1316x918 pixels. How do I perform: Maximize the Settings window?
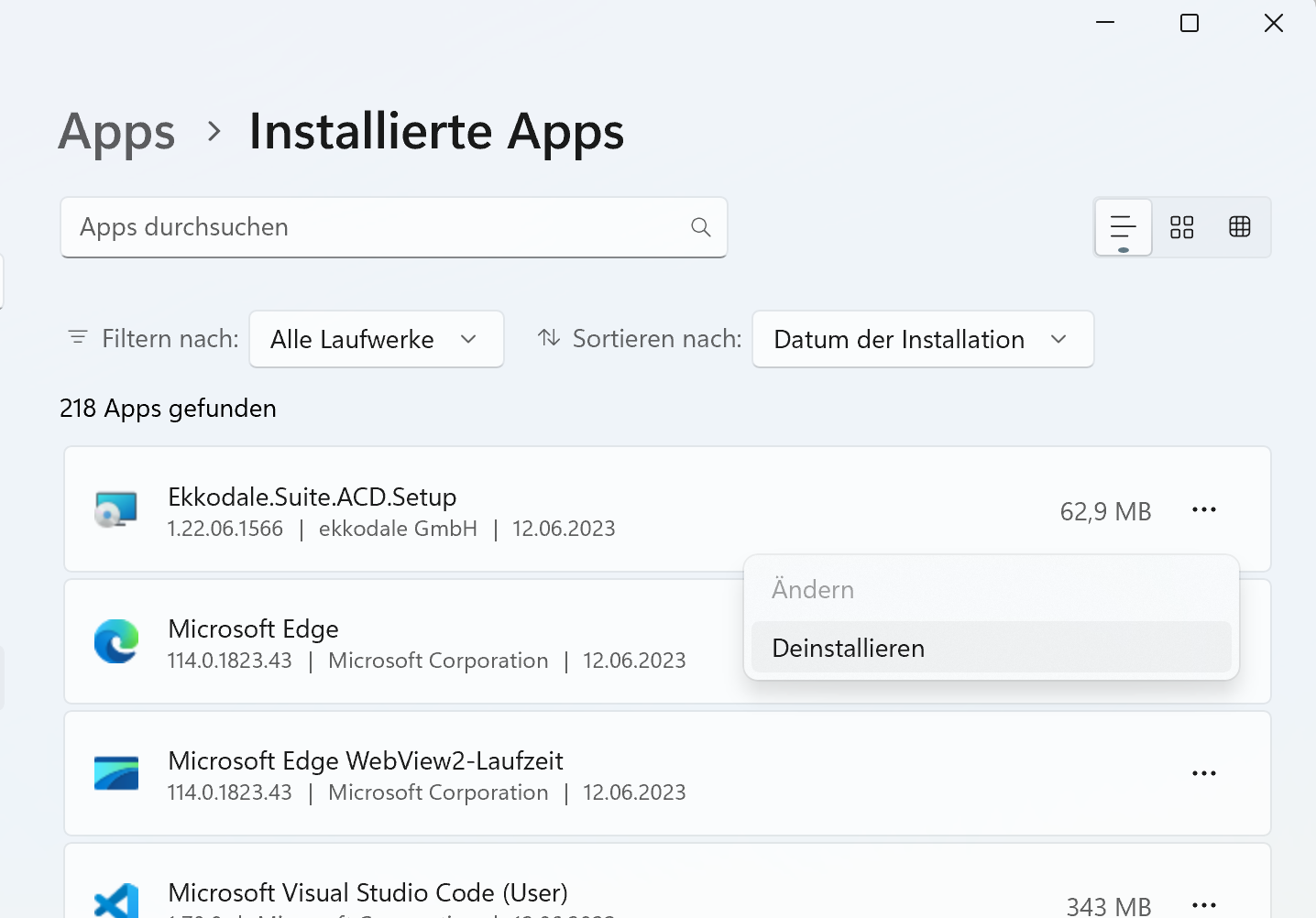coord(1190,23)
